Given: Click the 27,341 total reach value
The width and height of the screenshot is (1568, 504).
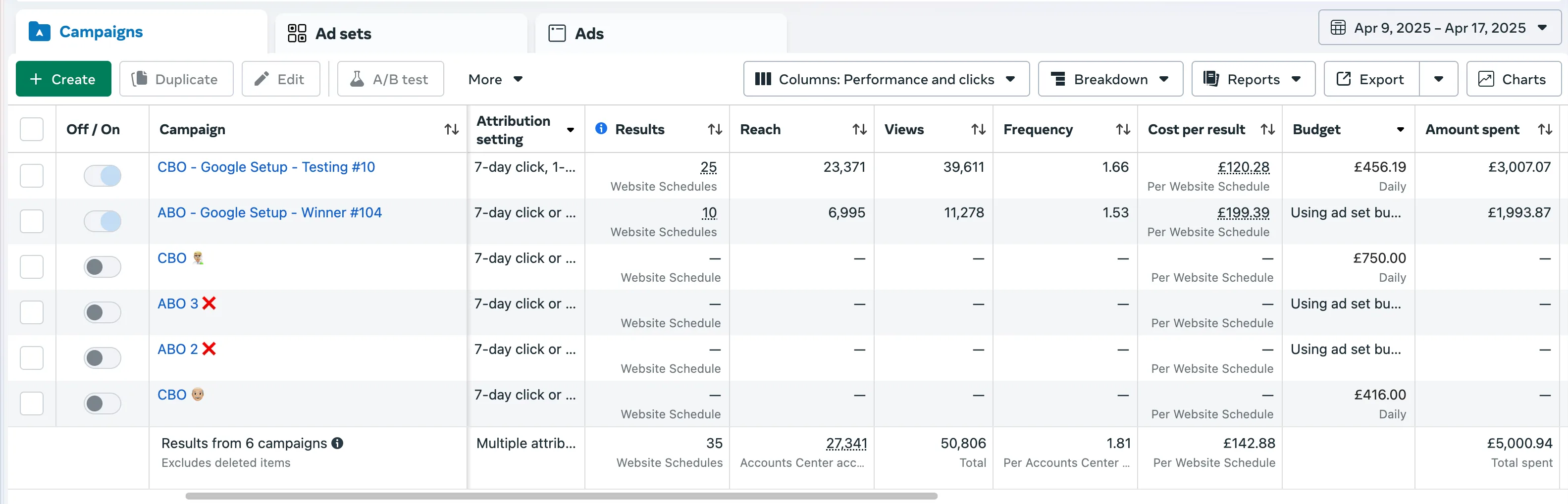Looking at the screenshot, I should [x=846, y=443].
